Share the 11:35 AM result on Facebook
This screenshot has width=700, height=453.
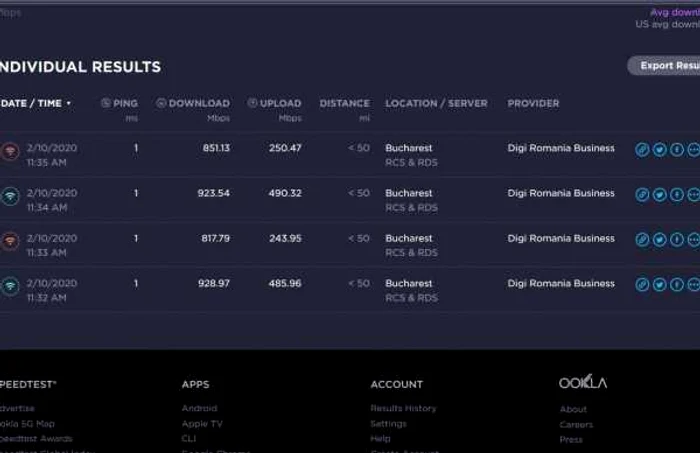[x=677, y=150]
